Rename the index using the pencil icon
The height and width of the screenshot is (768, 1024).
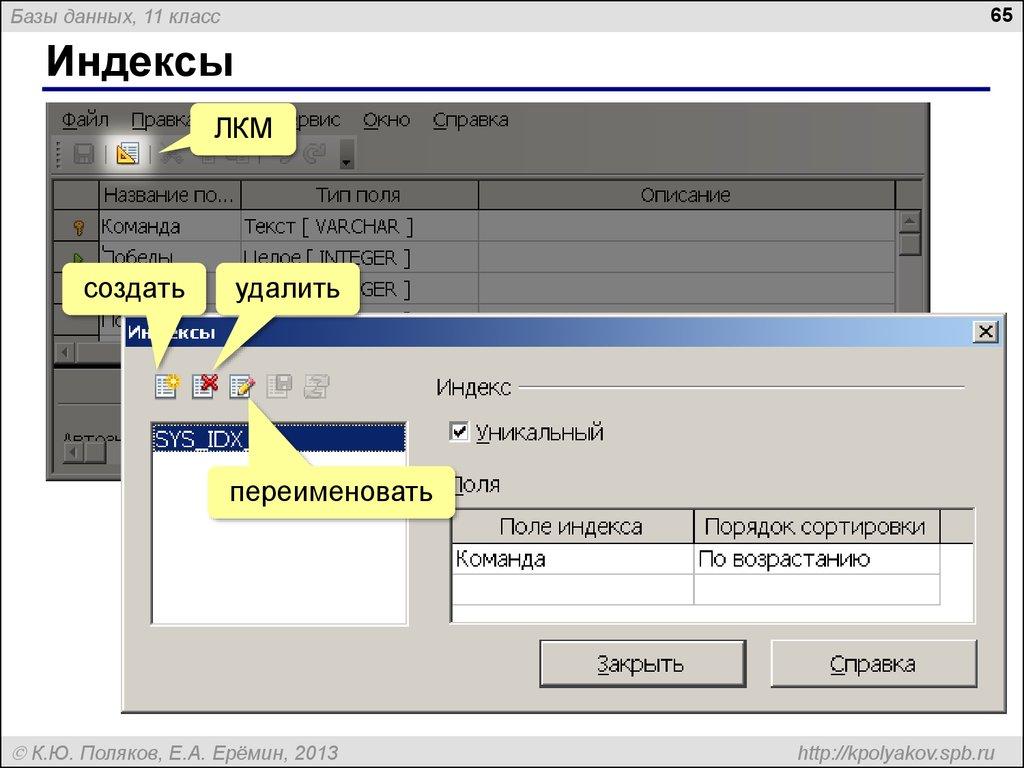(241, 386)
